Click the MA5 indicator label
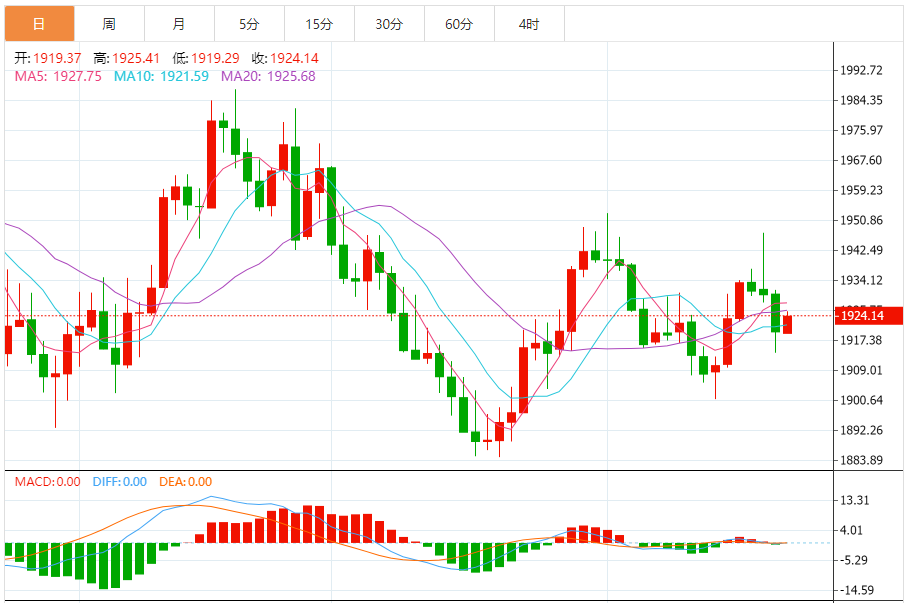Viewport: 910px width, 603px height. coord(58,76)
